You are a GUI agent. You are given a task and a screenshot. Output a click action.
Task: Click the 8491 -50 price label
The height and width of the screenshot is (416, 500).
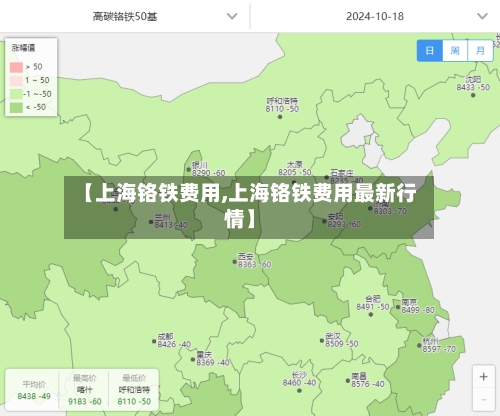pos(373,307)
